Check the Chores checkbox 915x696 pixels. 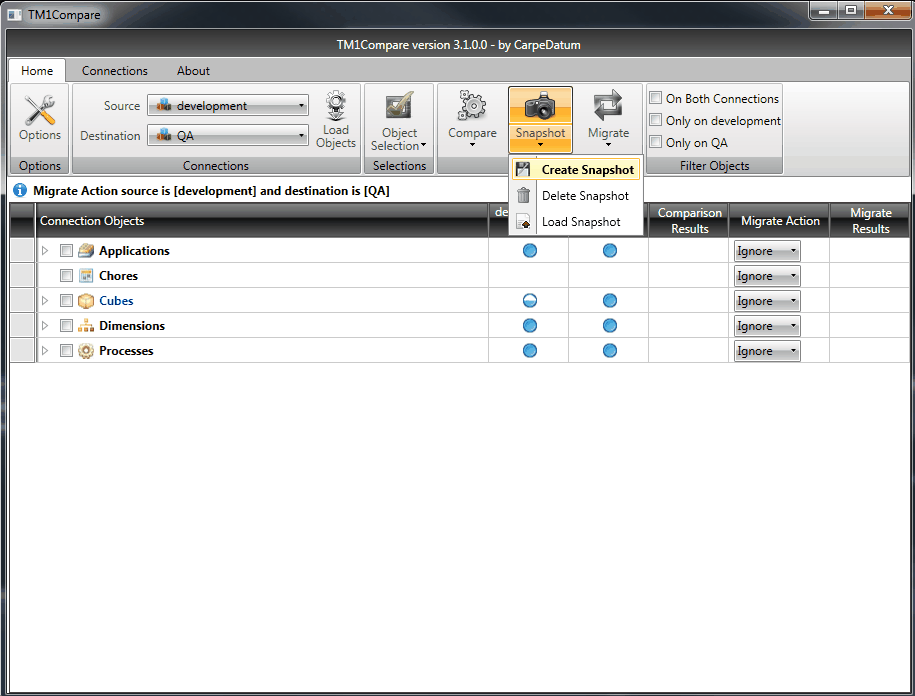tap(67, 276)
